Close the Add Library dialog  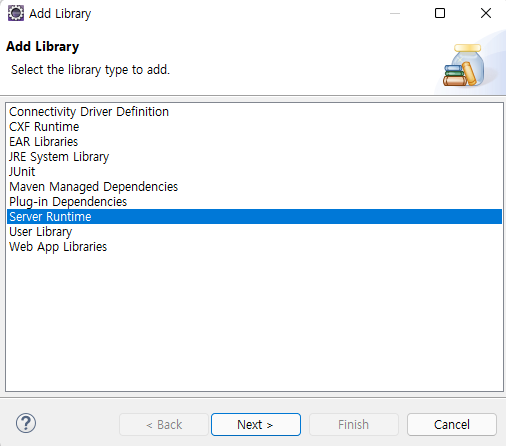tap(486, 13)
